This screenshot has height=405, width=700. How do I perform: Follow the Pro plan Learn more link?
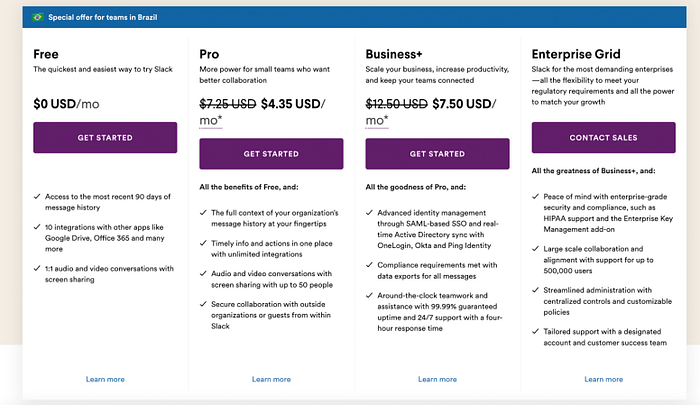coord(271,379)
